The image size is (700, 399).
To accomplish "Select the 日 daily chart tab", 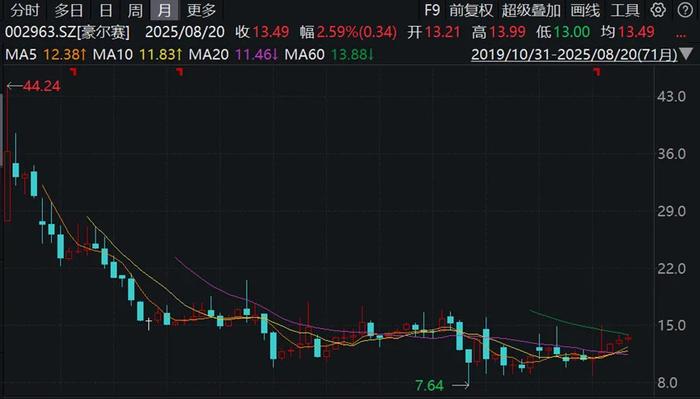I will pos(106,10).
